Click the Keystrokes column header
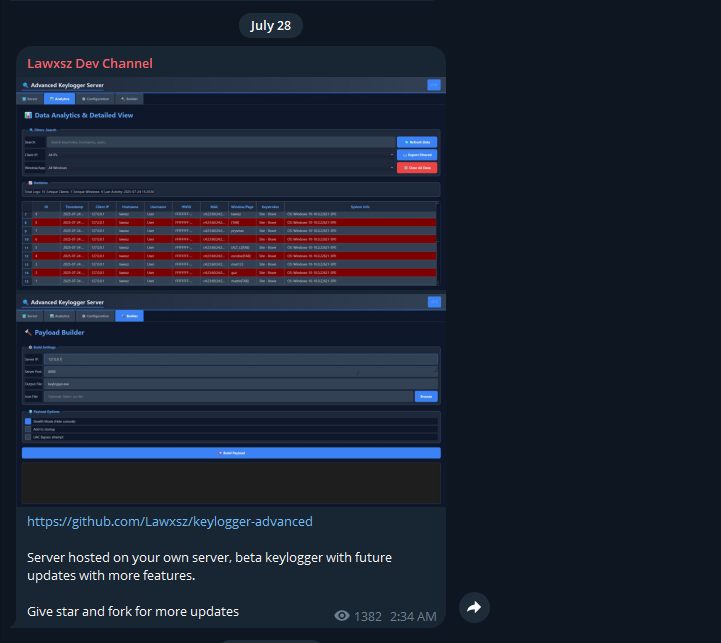This screenshot has height=643, width=721. point(270,207)
